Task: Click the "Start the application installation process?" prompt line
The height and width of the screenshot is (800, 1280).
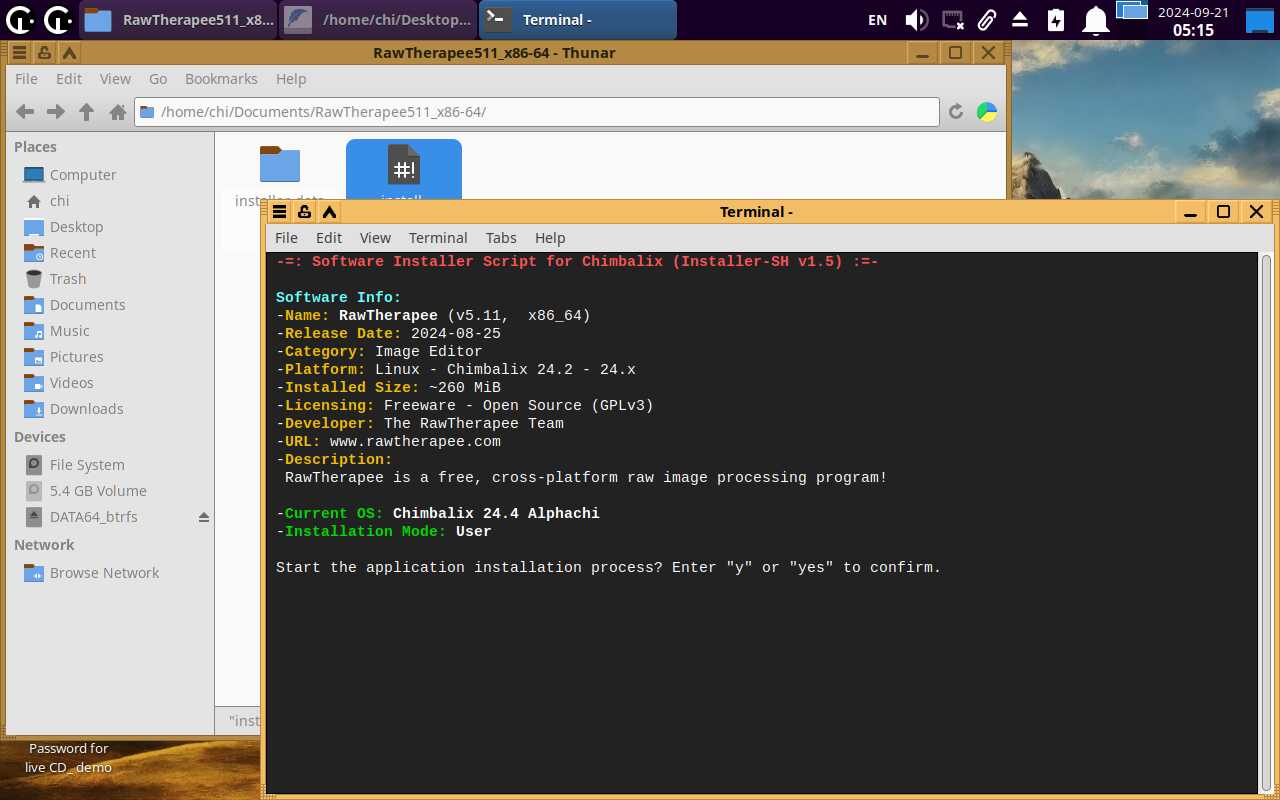Action: (x=608, y=568)
